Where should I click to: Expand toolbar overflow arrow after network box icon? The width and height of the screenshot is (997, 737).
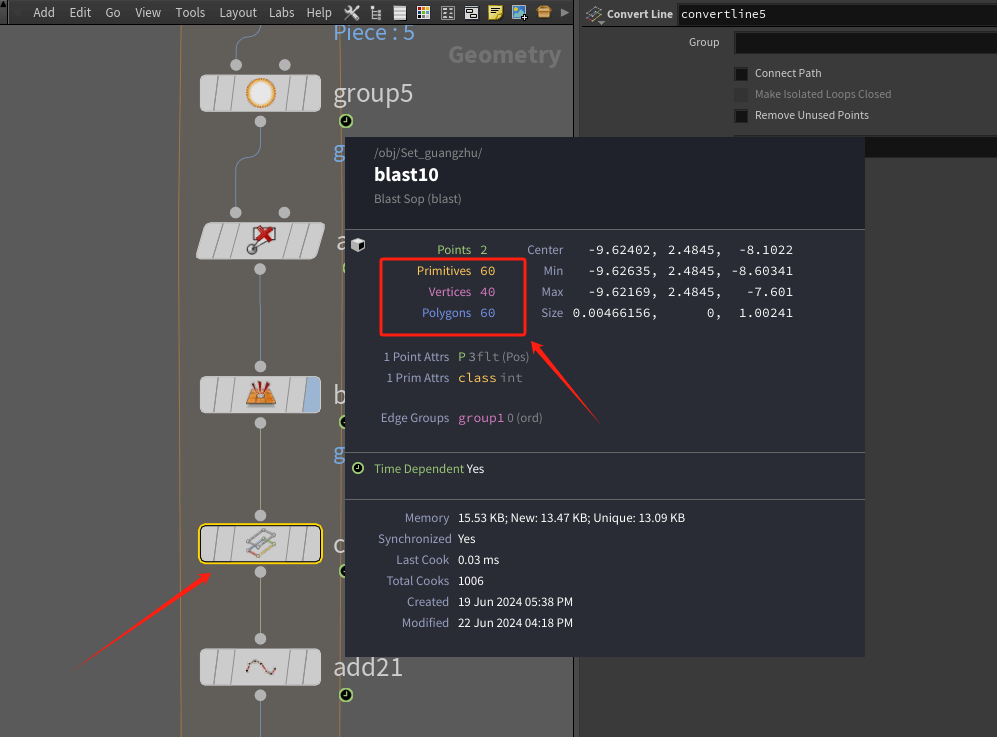coord(565,13)
